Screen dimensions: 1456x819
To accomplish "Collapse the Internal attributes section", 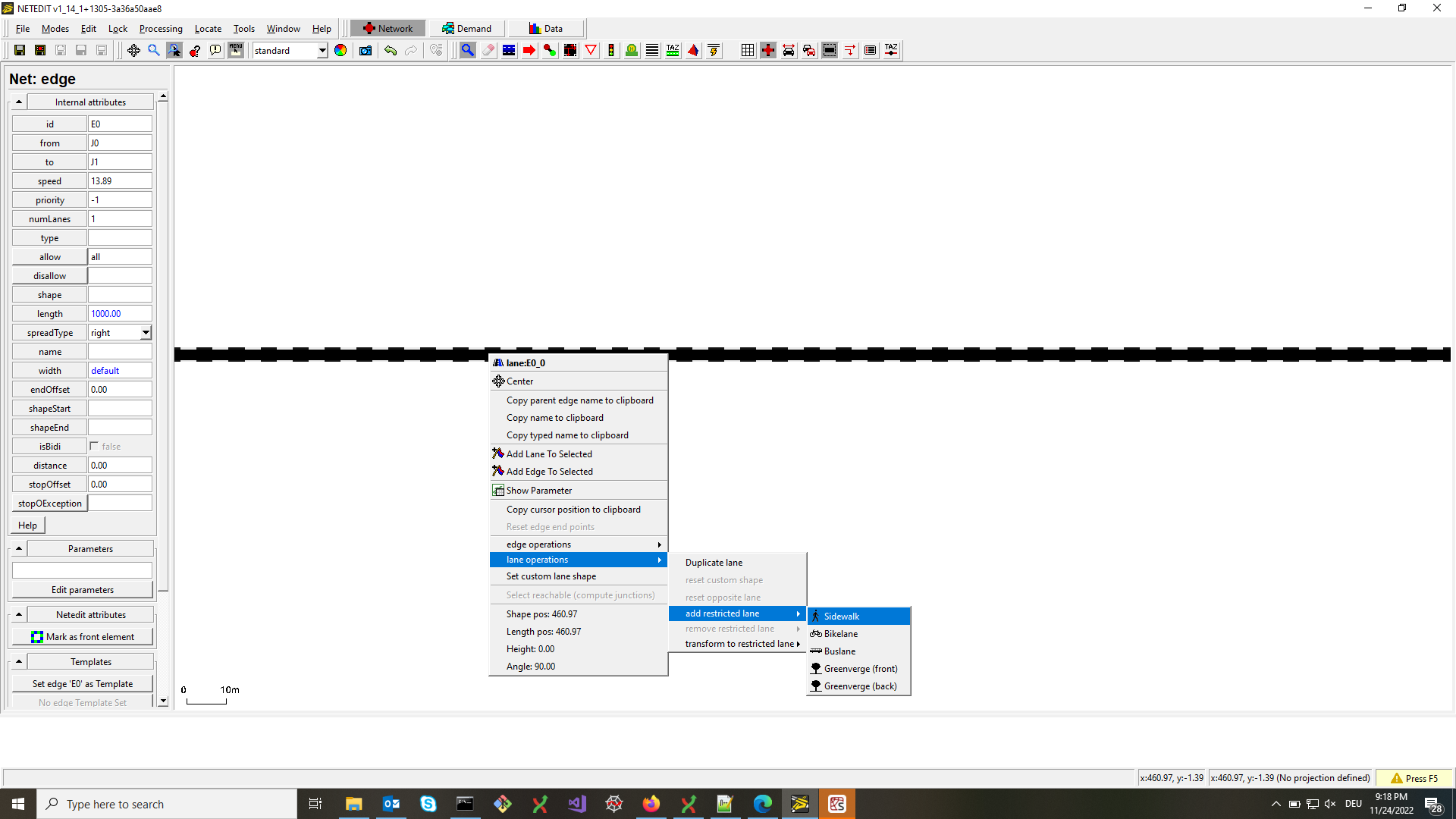I will [19, 102].
